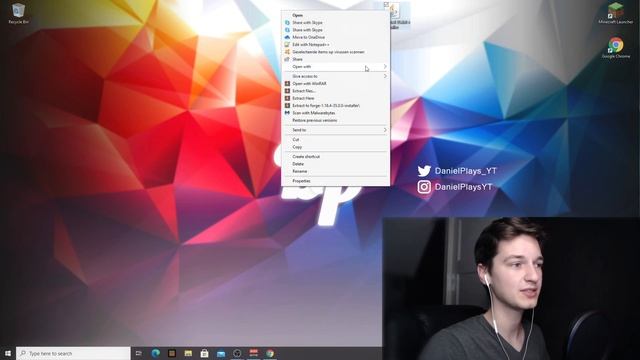Open the red app icon beside OBS

pyautogui.click(x=253, y=353)
